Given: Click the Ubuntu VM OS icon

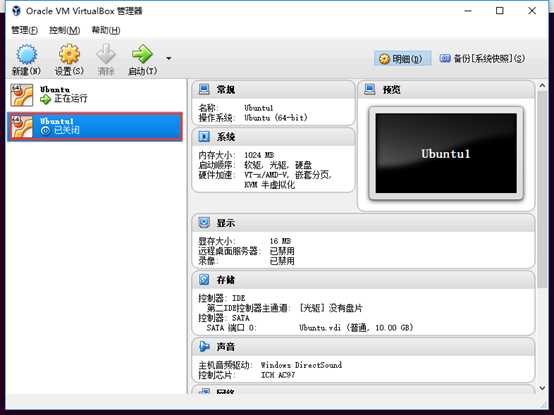Looking at the screenshot, I should pyautogui.click(x=22, y=95).
